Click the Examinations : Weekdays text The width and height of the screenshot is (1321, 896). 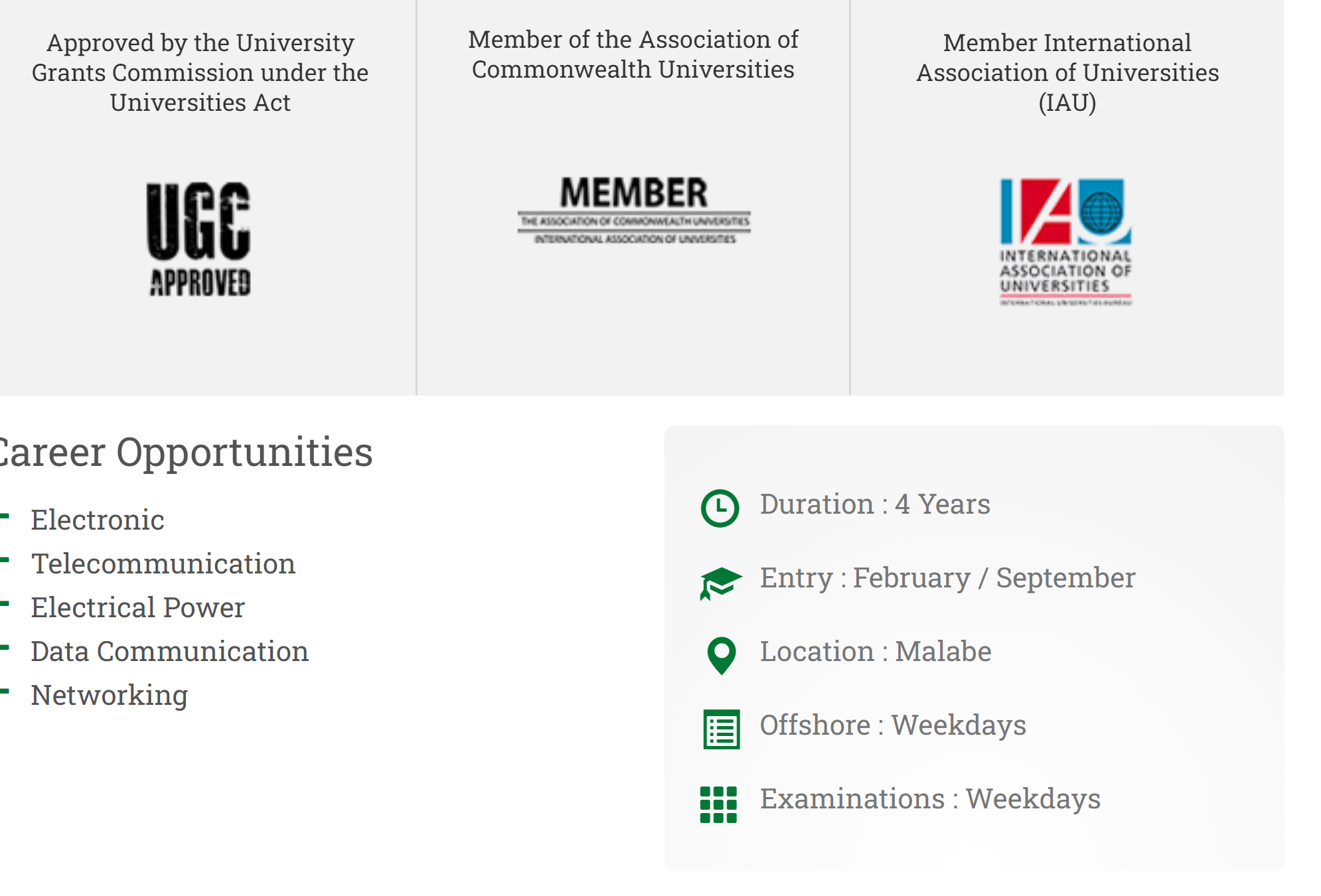pos(930,799)
